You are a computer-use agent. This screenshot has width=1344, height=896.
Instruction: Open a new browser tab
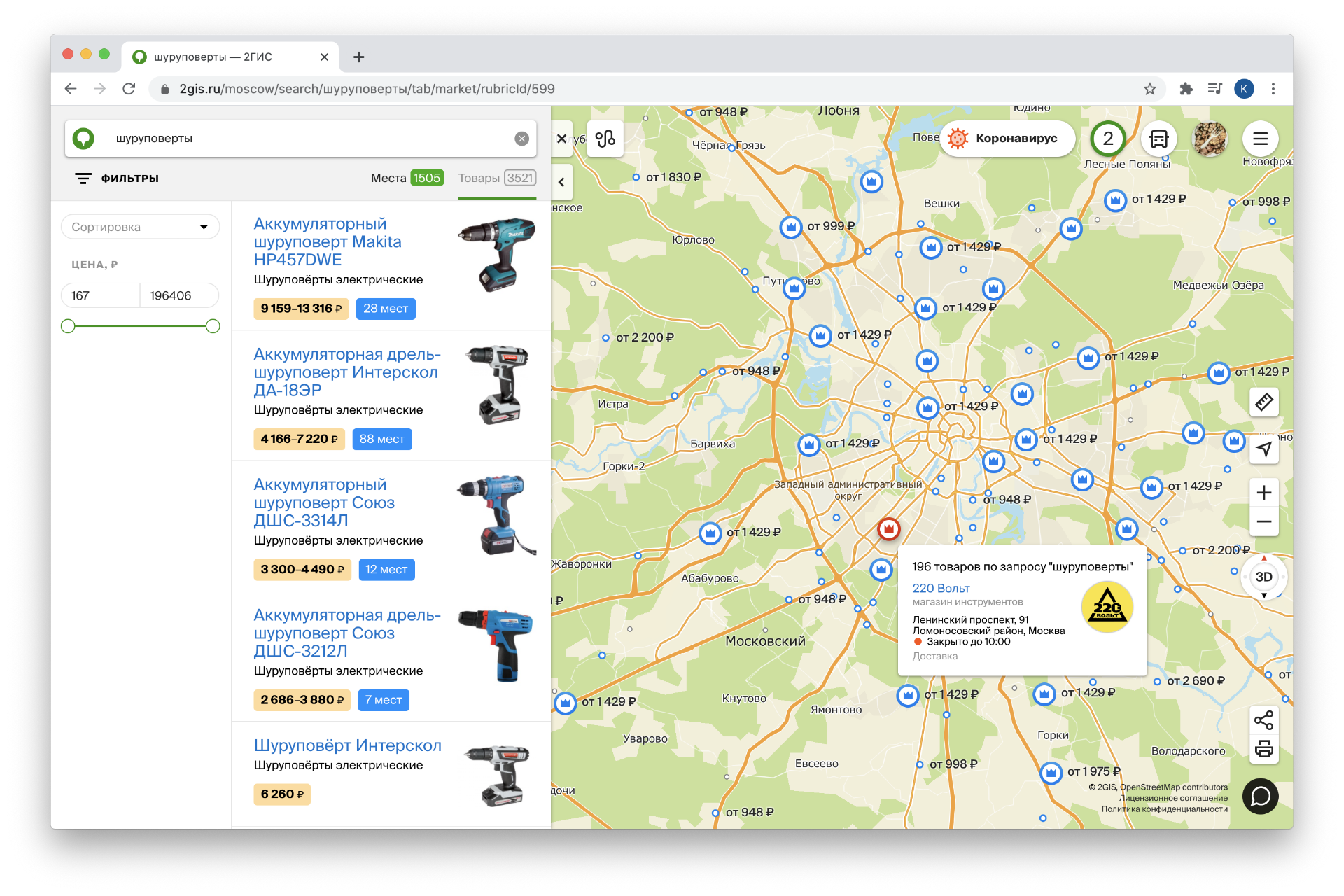[359, 57]
